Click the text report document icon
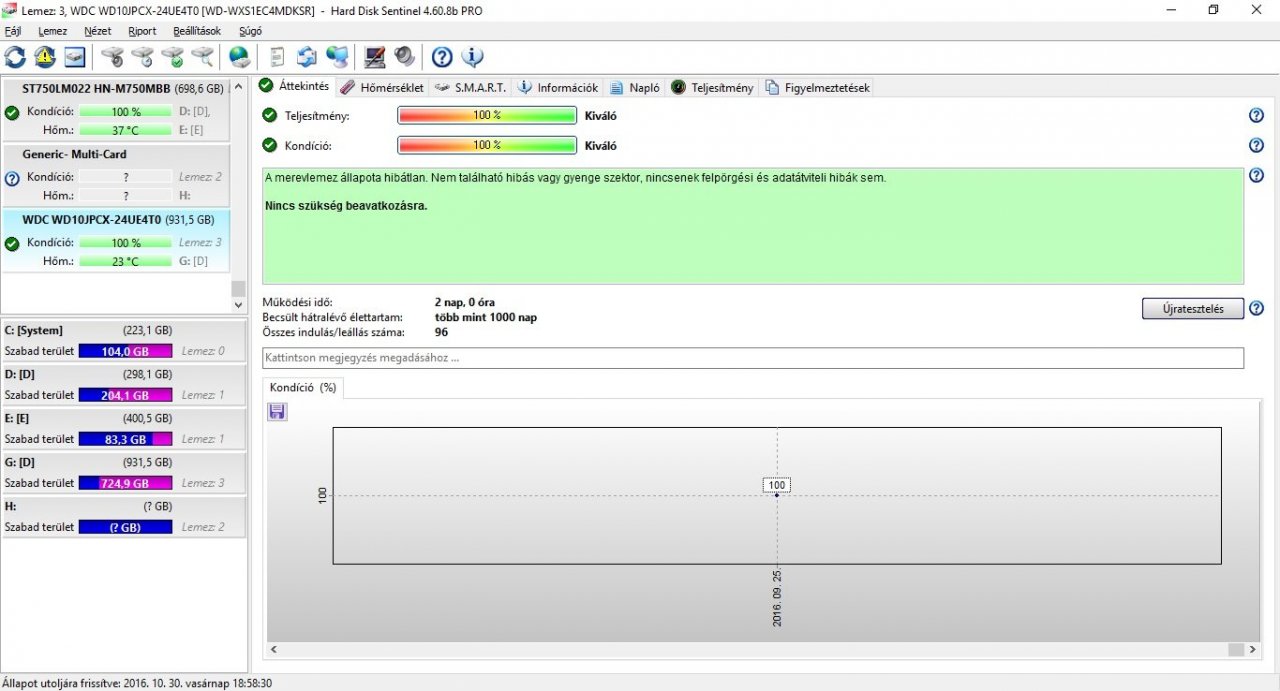Image resolution: width=1280 pixels, height=691 pixels. pos(277,57)
